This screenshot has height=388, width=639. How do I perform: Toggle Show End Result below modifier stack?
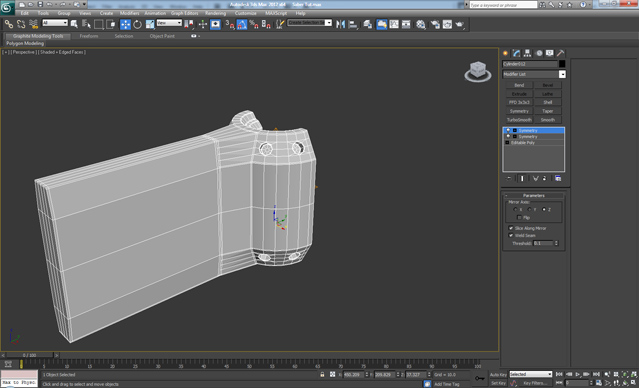[x=522, y=178]
